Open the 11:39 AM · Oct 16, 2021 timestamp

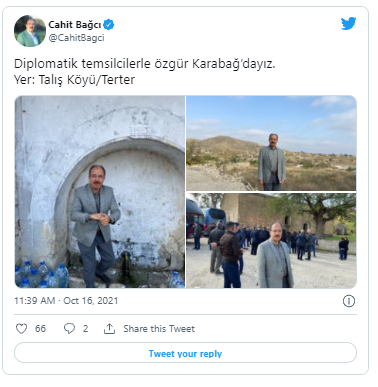tap(66, 301)
